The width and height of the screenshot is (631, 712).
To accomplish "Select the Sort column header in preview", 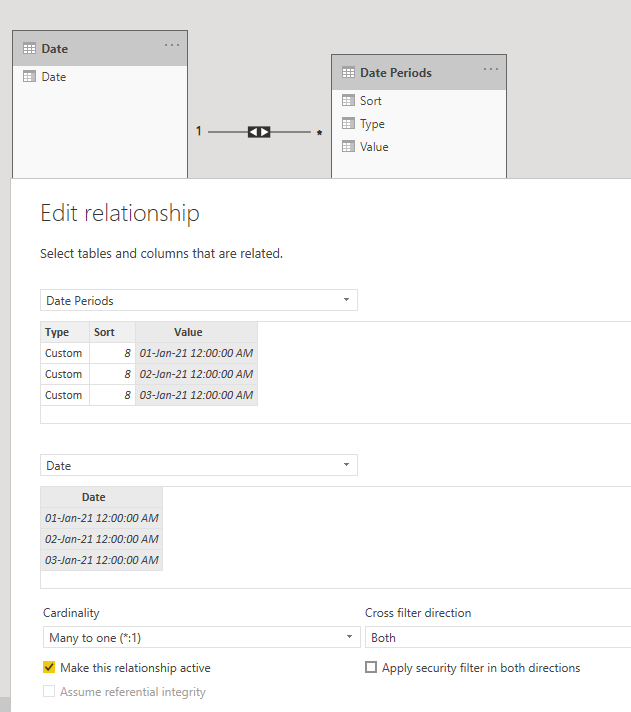I will 113,332.
